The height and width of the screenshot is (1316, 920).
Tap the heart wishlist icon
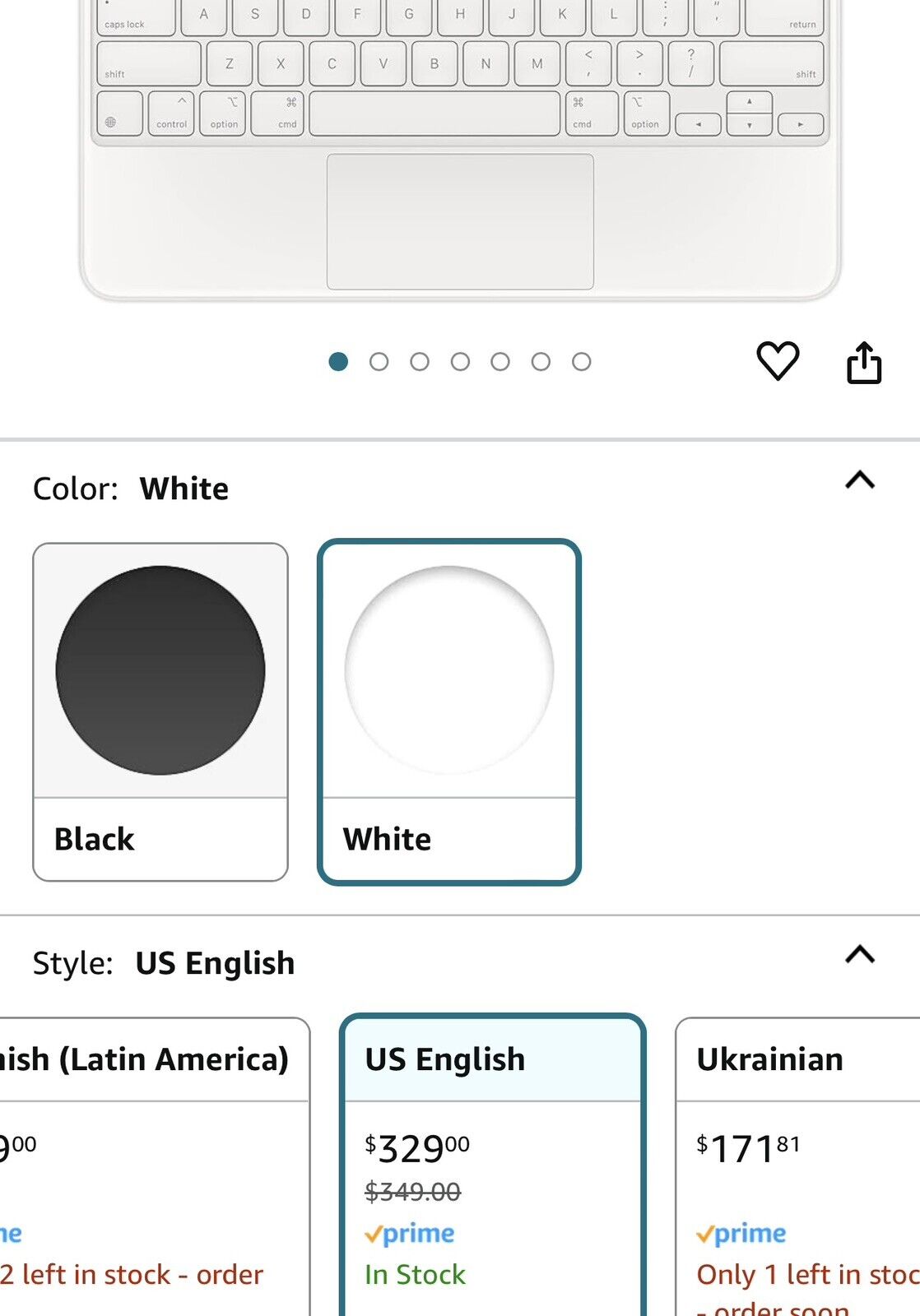(778, 361)
